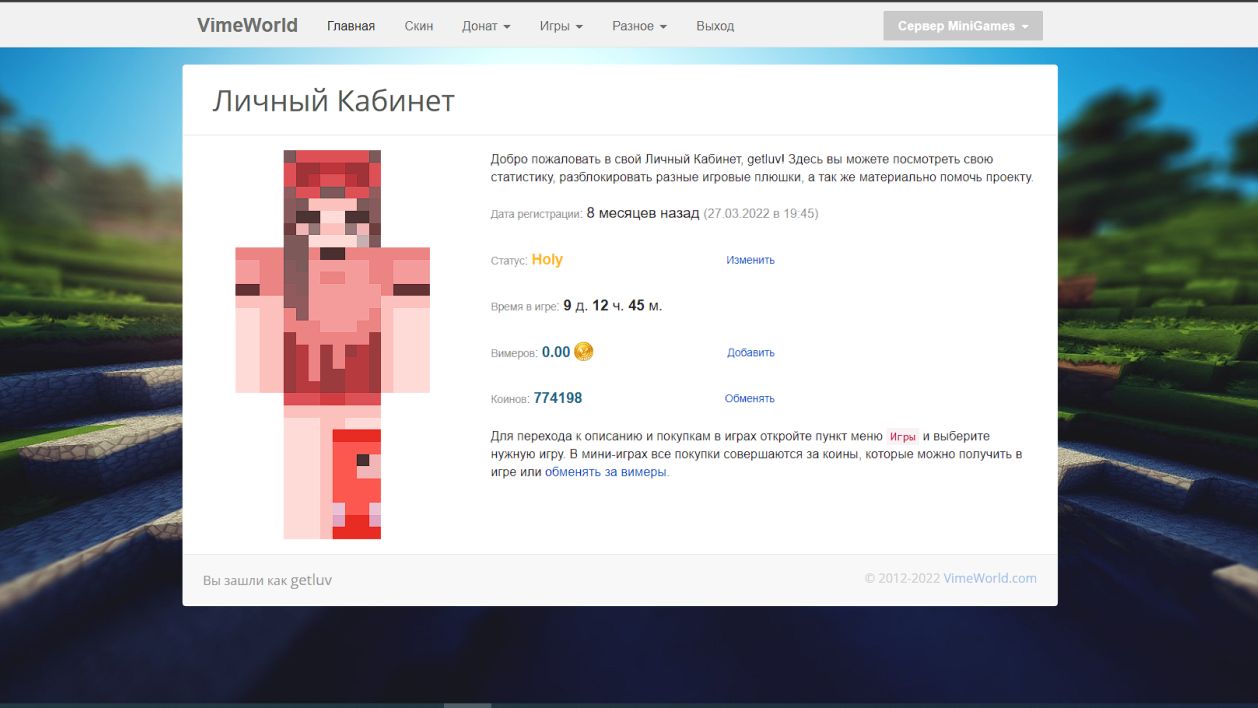Click the playtime 9 д. 12 ч. 45 м.

[x=613, y=306]
